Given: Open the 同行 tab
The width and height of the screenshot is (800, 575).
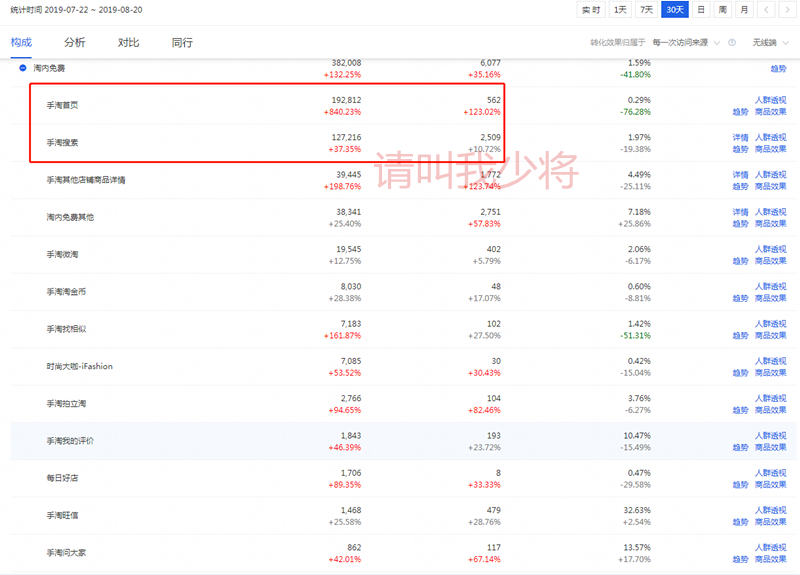Looking at the screenshot, I should click(182, 43).
